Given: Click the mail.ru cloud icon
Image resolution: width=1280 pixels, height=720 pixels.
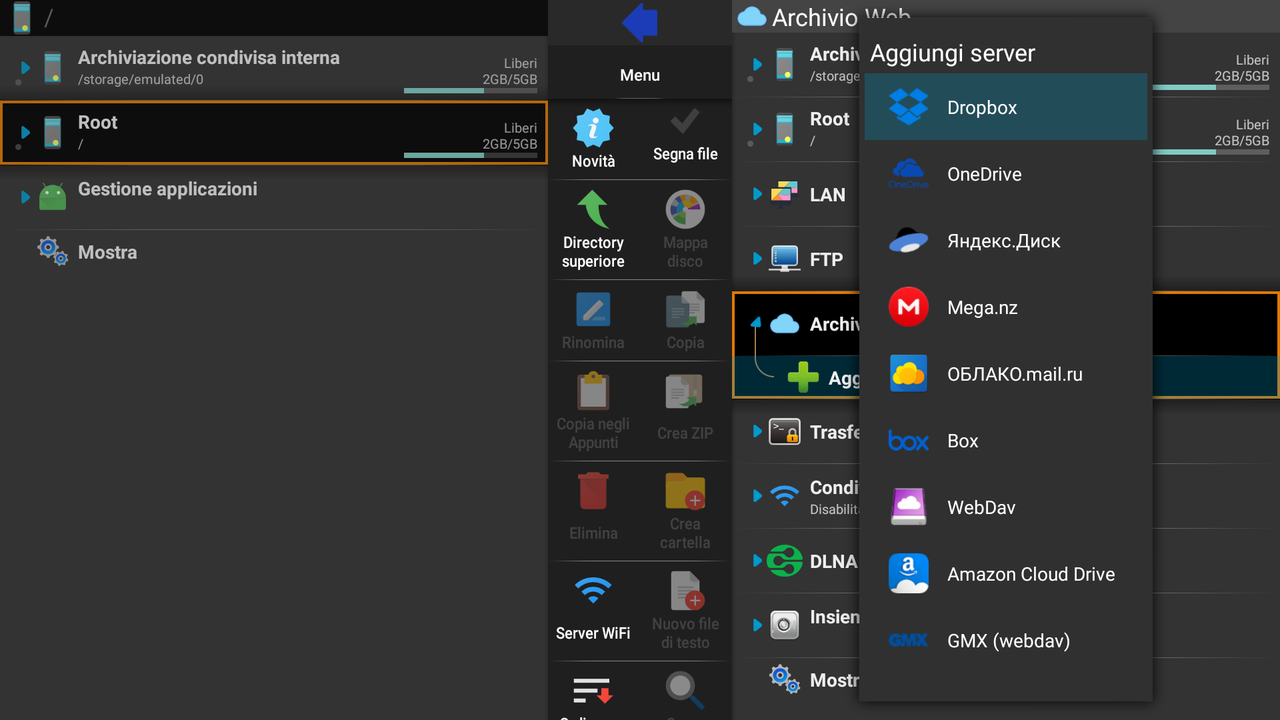Looking at the screenshot, I should pyautogui.click(x=908, y=374).
